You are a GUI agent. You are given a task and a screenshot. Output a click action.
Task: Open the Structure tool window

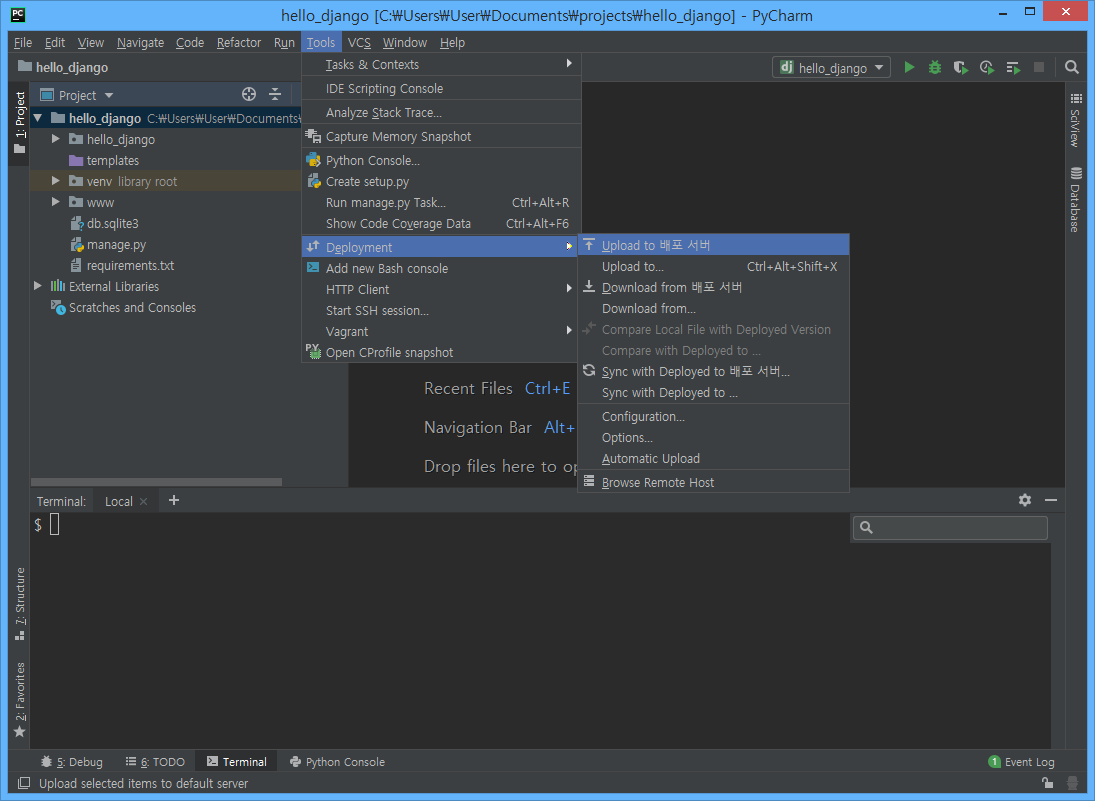pos(20,604)
